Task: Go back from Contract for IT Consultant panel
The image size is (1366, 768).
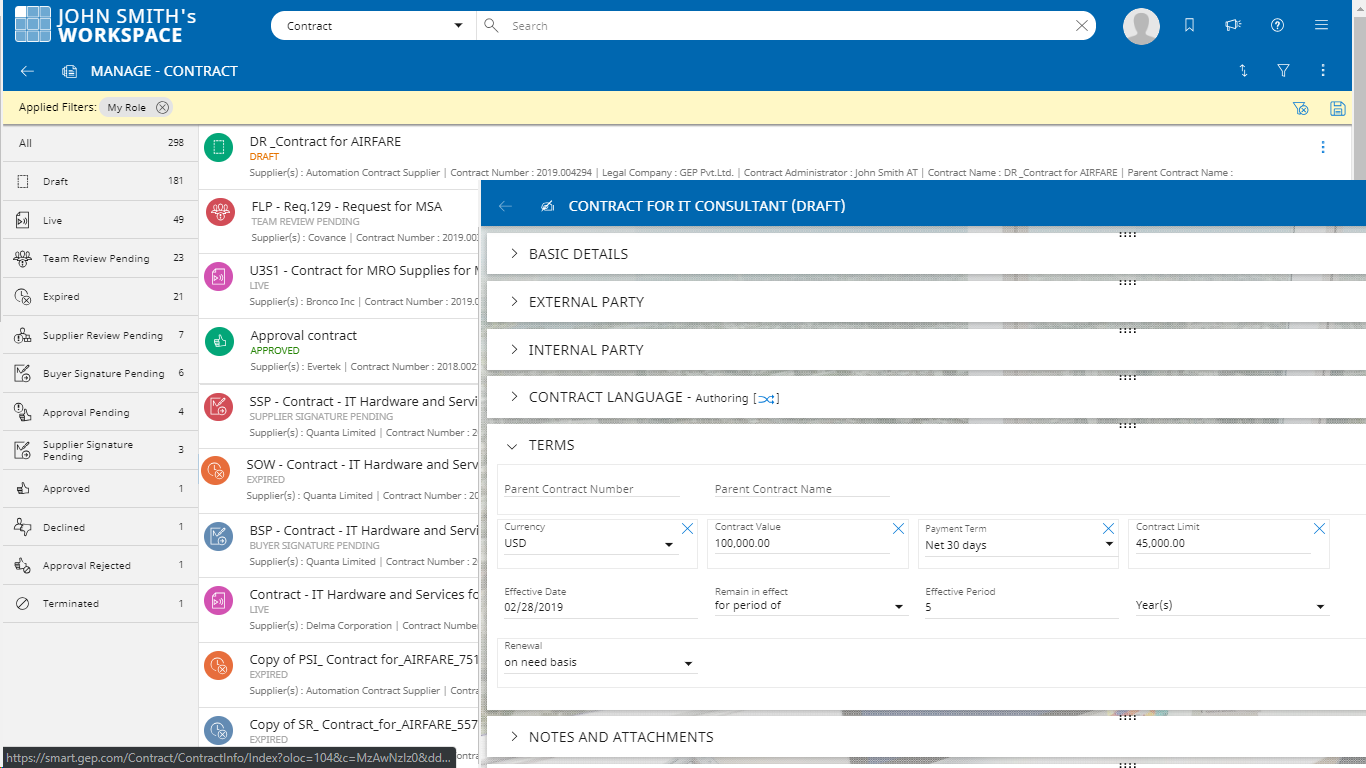Action: click(505, 206)
